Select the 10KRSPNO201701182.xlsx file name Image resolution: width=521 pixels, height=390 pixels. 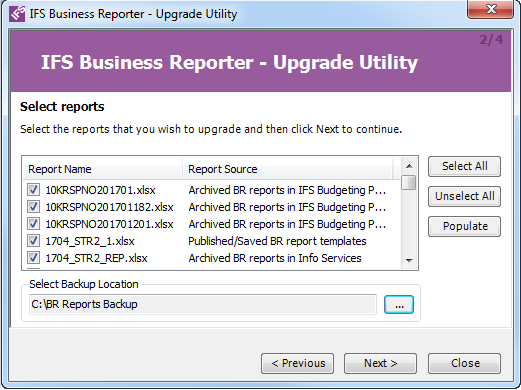click(109, 207)
